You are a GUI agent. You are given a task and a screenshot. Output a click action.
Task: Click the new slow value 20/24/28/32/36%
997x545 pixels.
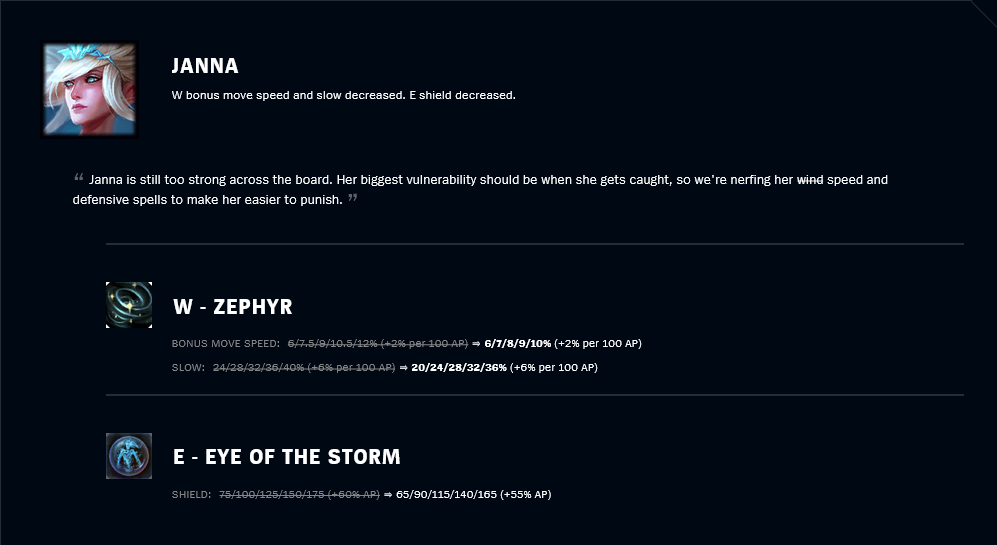[459, 368]
